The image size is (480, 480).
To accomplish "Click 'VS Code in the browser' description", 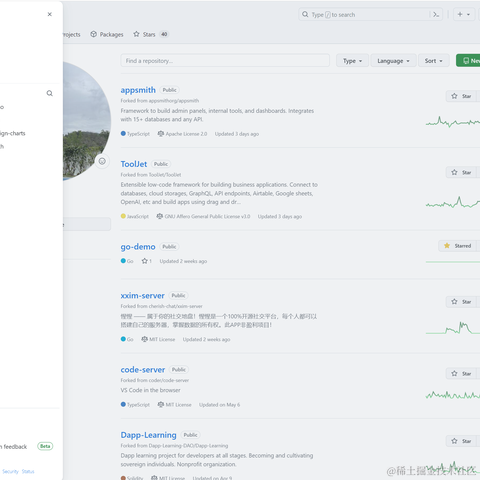I will pos(150,390).
